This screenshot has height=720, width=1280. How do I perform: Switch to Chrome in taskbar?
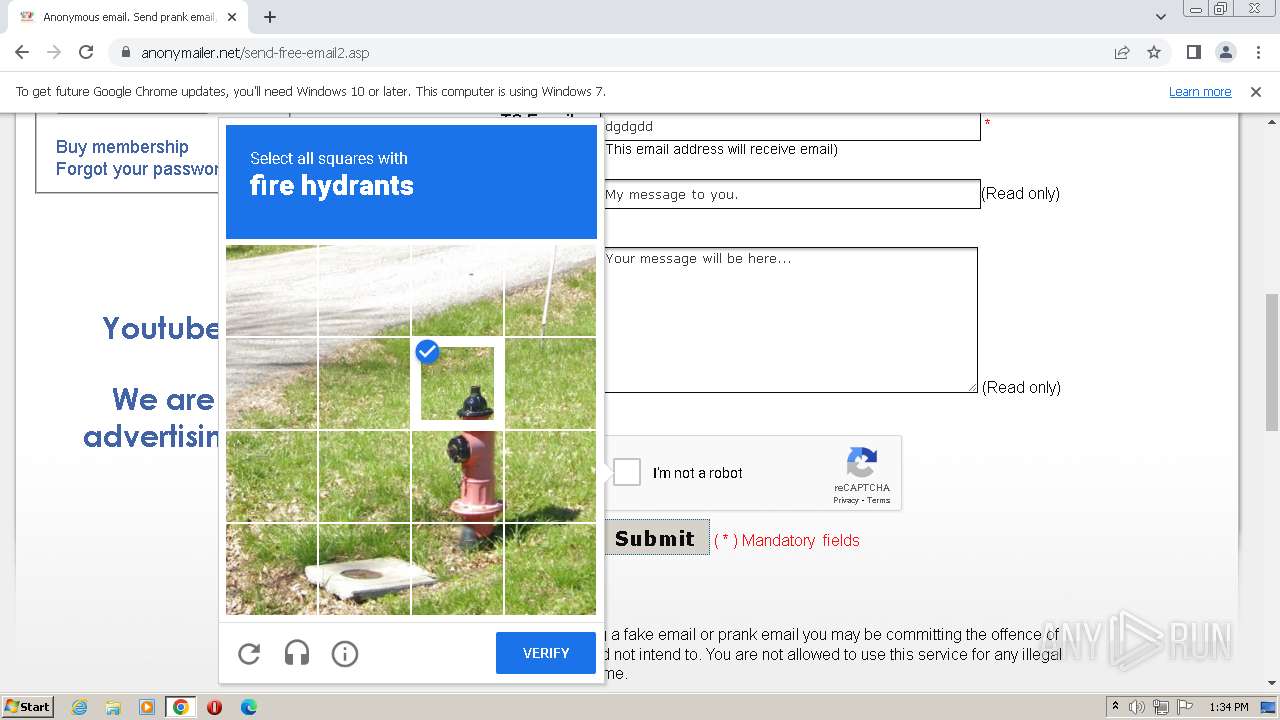click(x=181, y=707)
